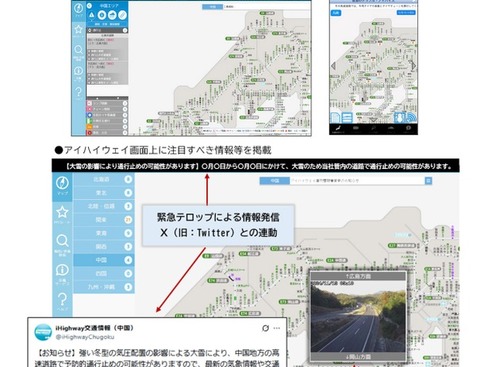Focus search field in upper desktop screenshot
500x367 pixels.
(x=266, y=6)
